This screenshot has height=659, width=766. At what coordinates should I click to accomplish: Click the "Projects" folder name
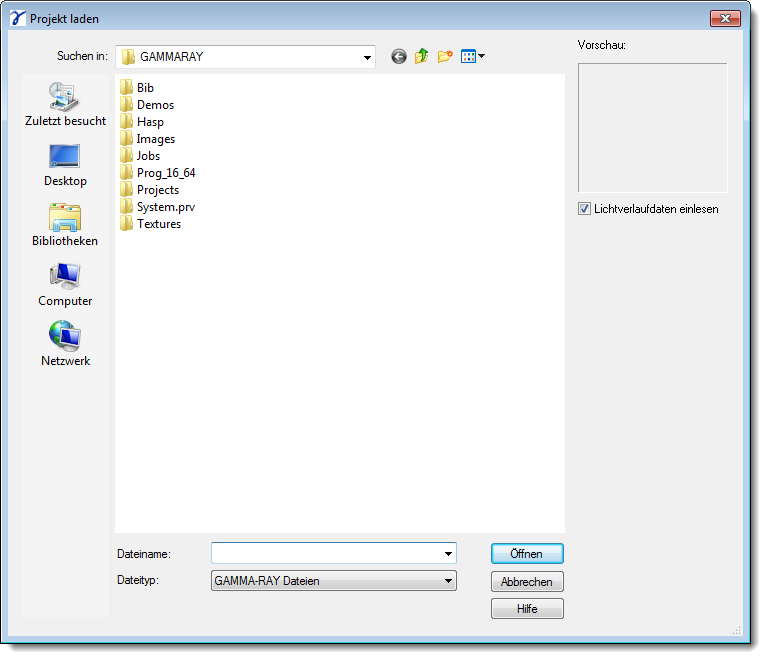pos(158,190)
